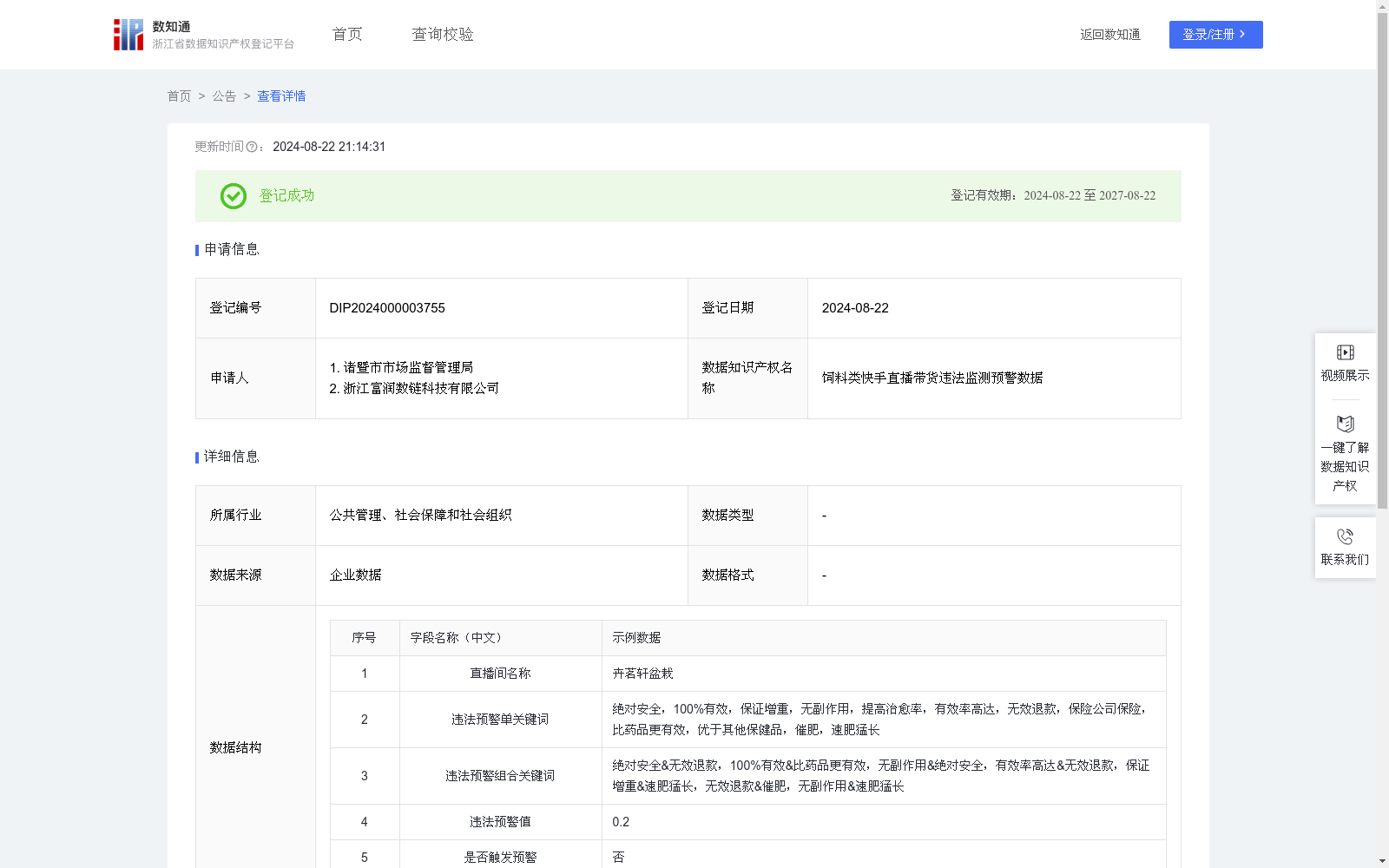This screenshot has height=868, width=1389.
Task: Click the 直播间名称 field name cell
Action: 500,674
